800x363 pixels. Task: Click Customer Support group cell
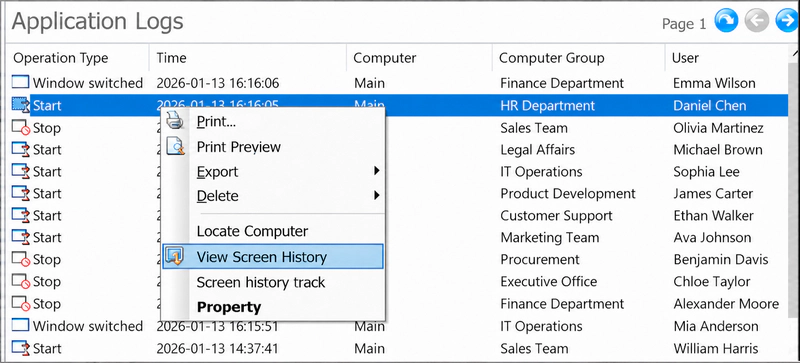(557, 215)
